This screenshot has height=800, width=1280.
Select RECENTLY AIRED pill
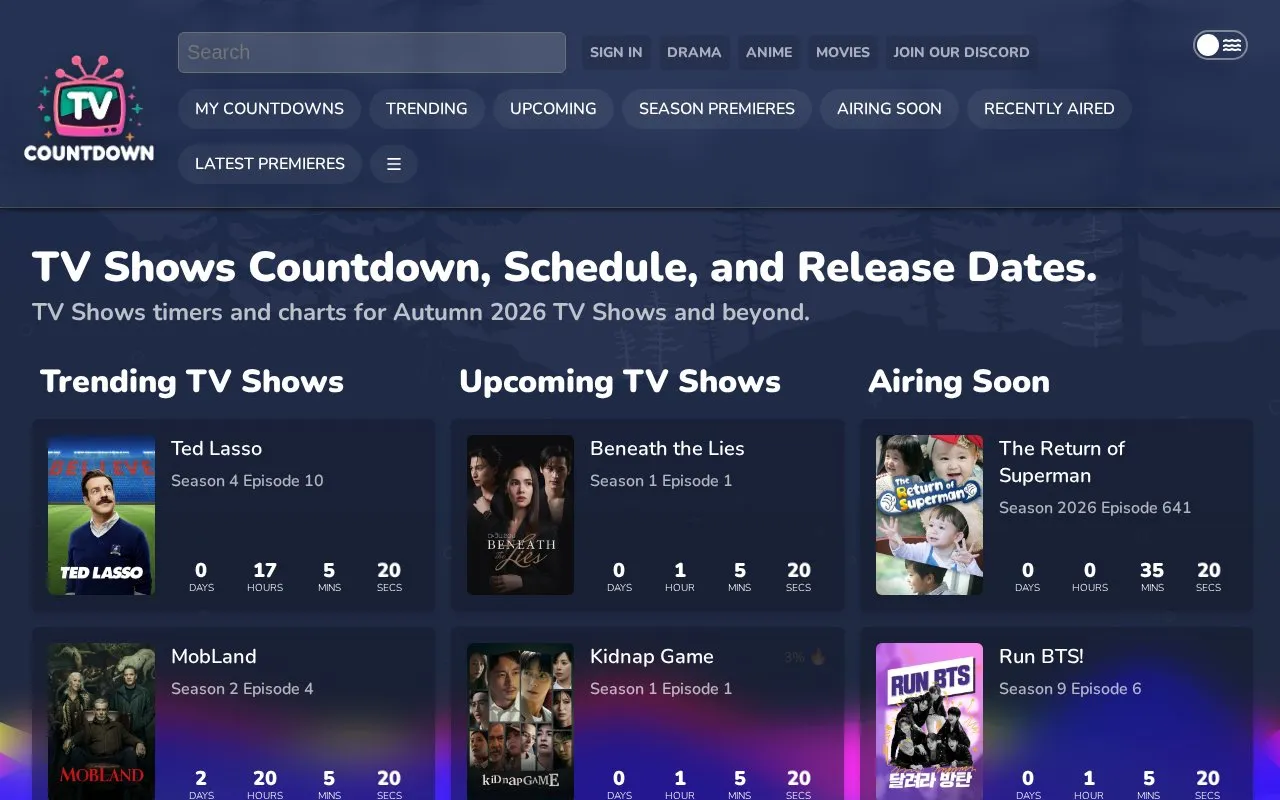pos(1049,109)
